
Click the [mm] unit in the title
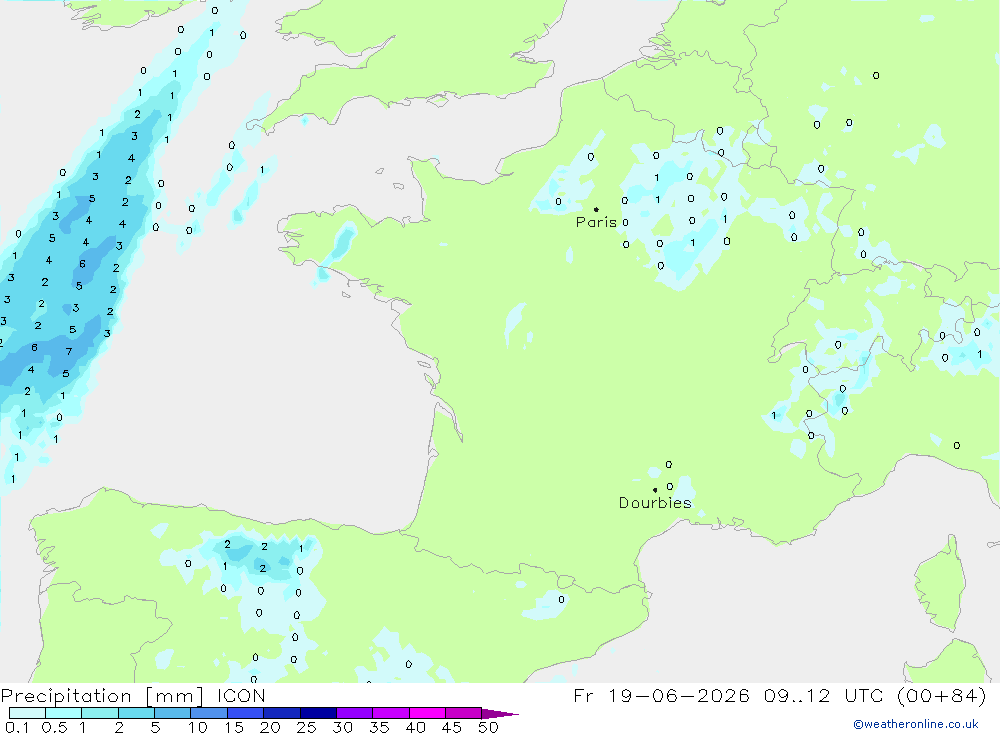[x=174, y=696]
